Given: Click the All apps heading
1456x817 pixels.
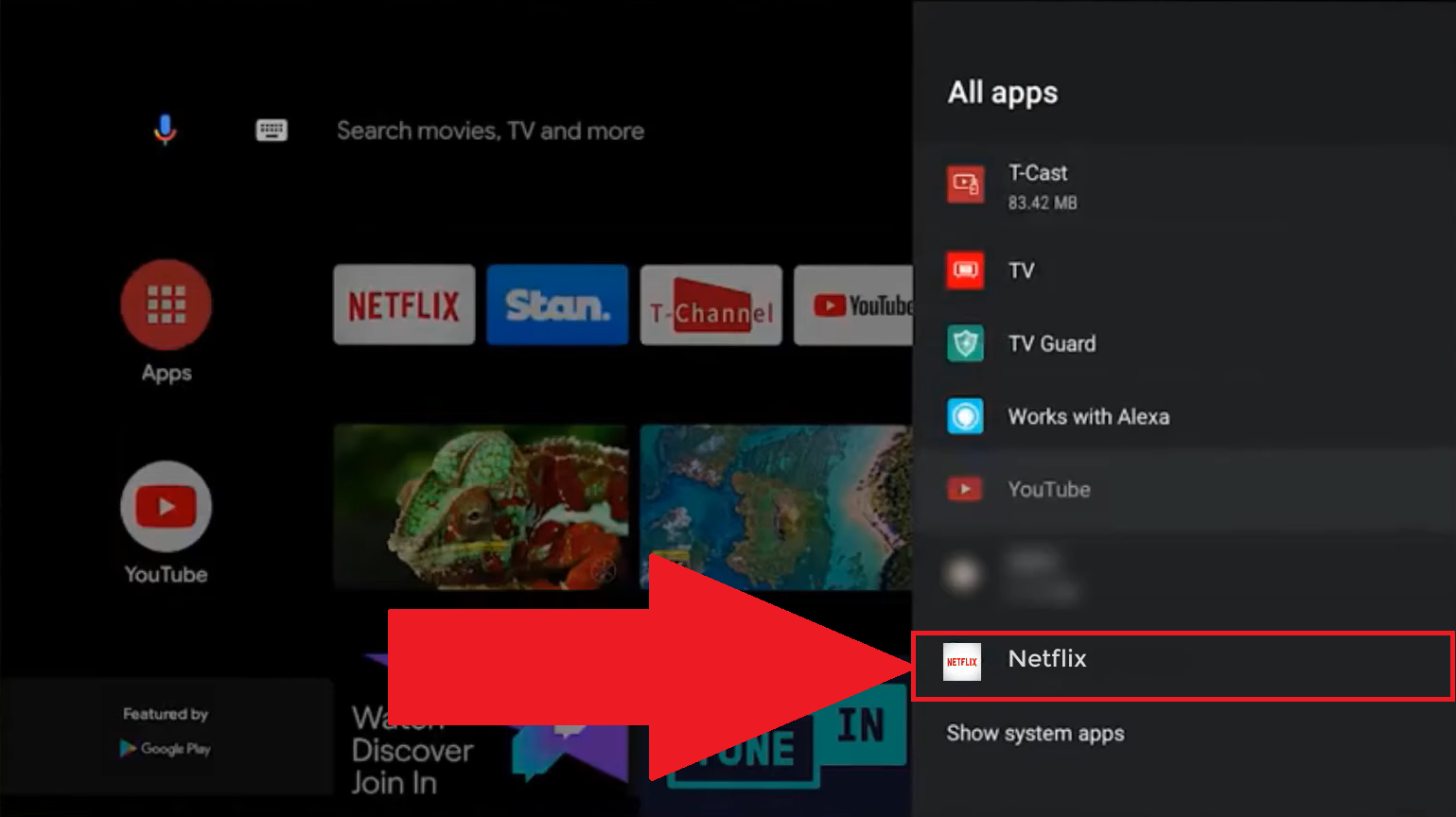Looking at the screenshot, I should pos(1003,93).
